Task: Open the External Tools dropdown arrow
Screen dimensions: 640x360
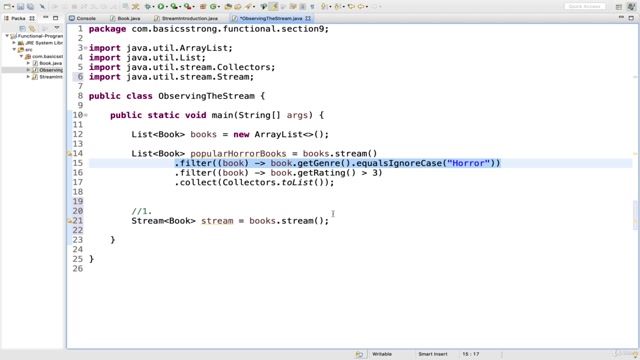Action: tap(193, 7)
